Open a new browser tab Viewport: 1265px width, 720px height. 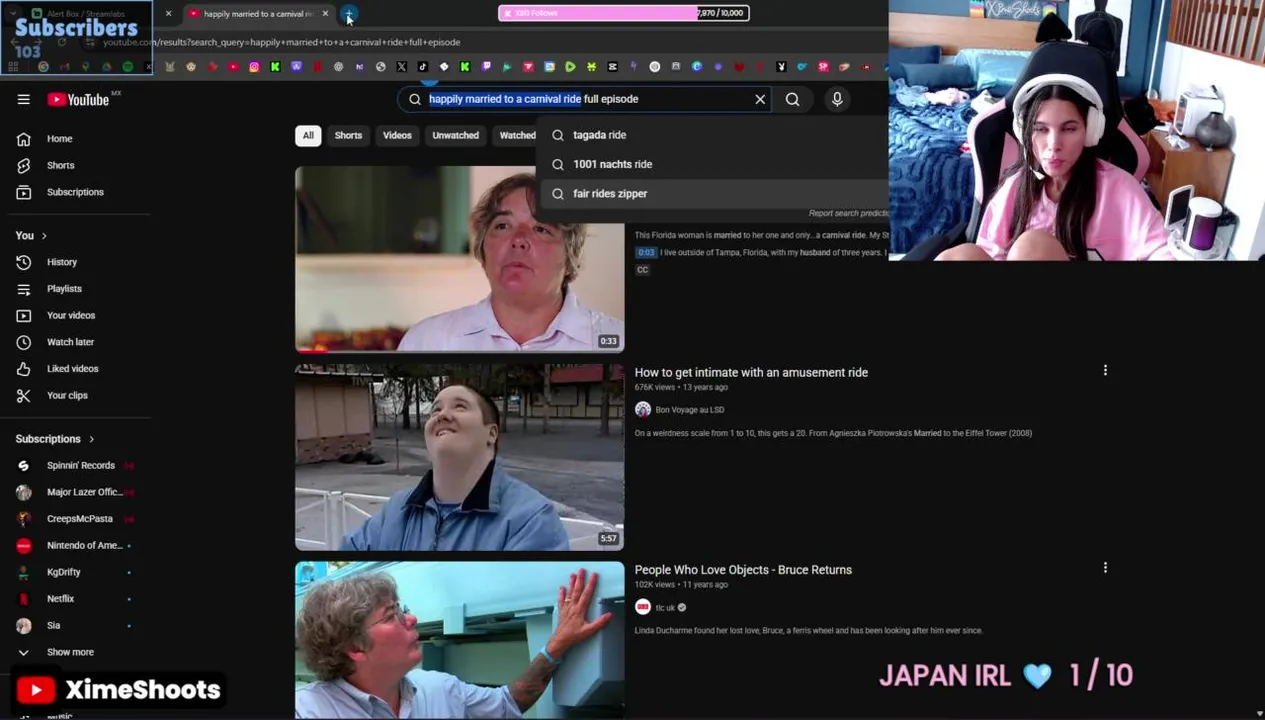click(x=348, y=14)
